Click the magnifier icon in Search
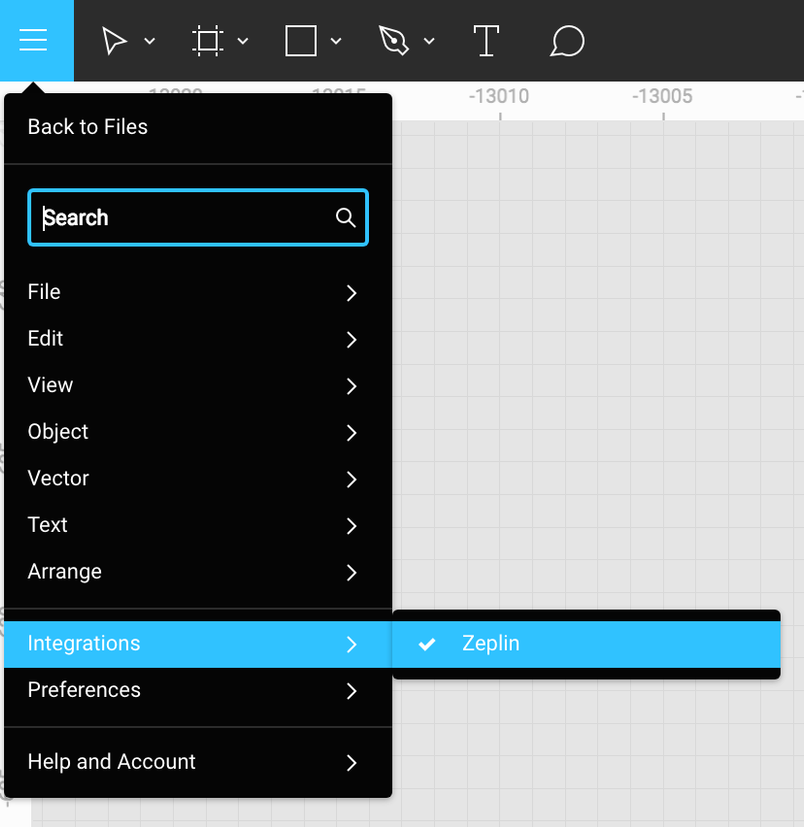The image size is (804, 827). tap(346, 217)
